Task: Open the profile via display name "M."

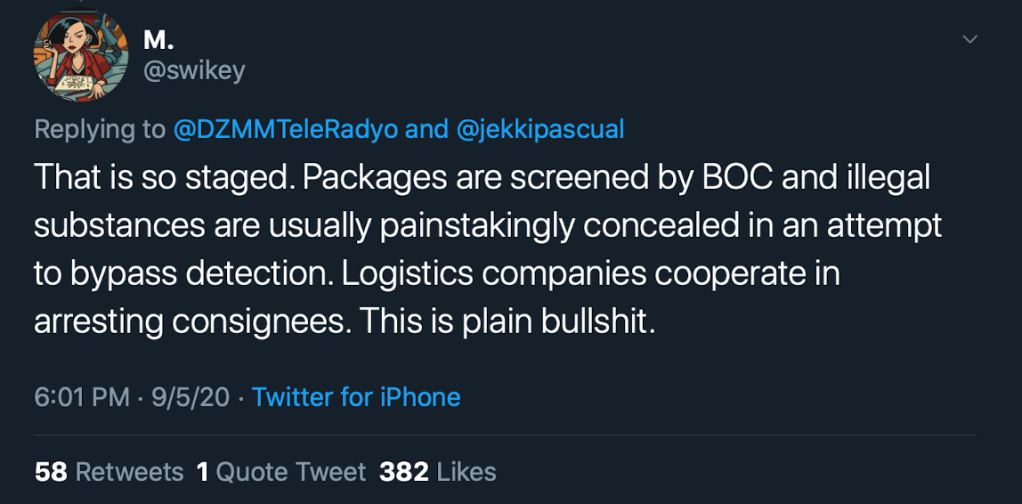Action: [x=158, y=39]
